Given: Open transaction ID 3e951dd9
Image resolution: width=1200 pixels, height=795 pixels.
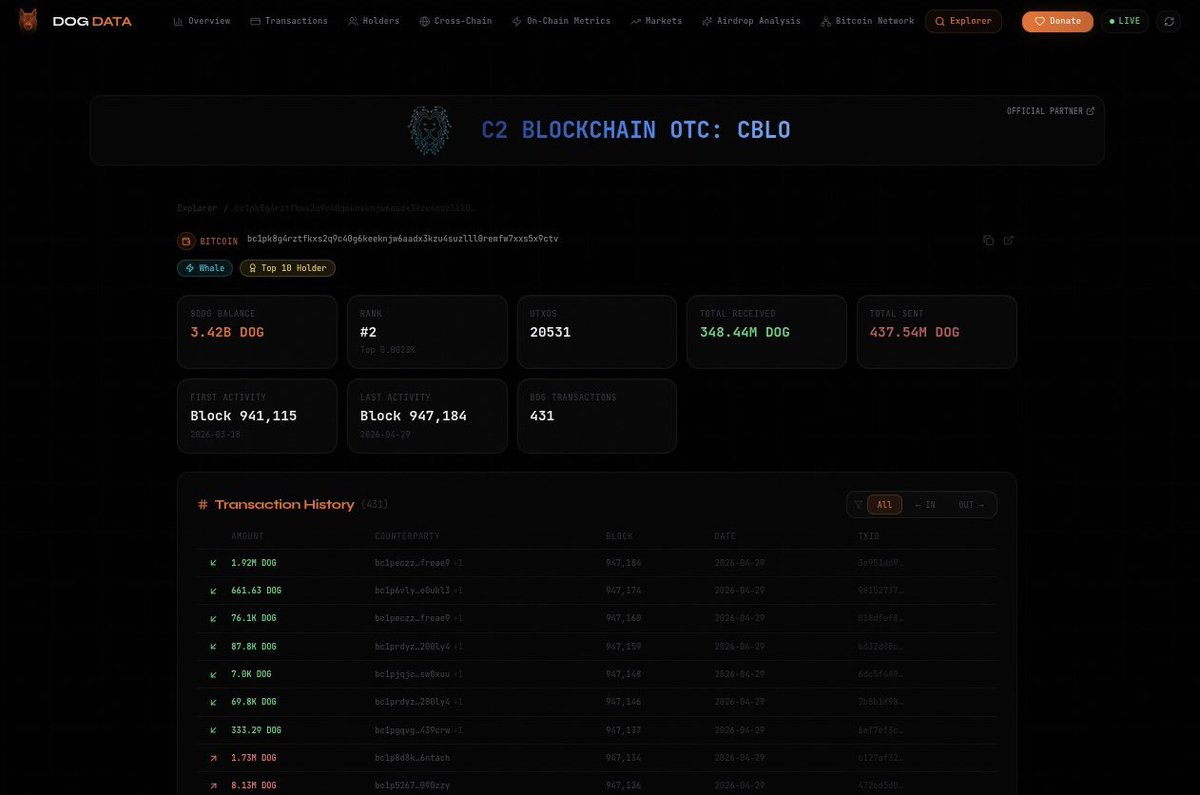Looking at the screenshot, I should pyautogui.click(x=880, y=563).
